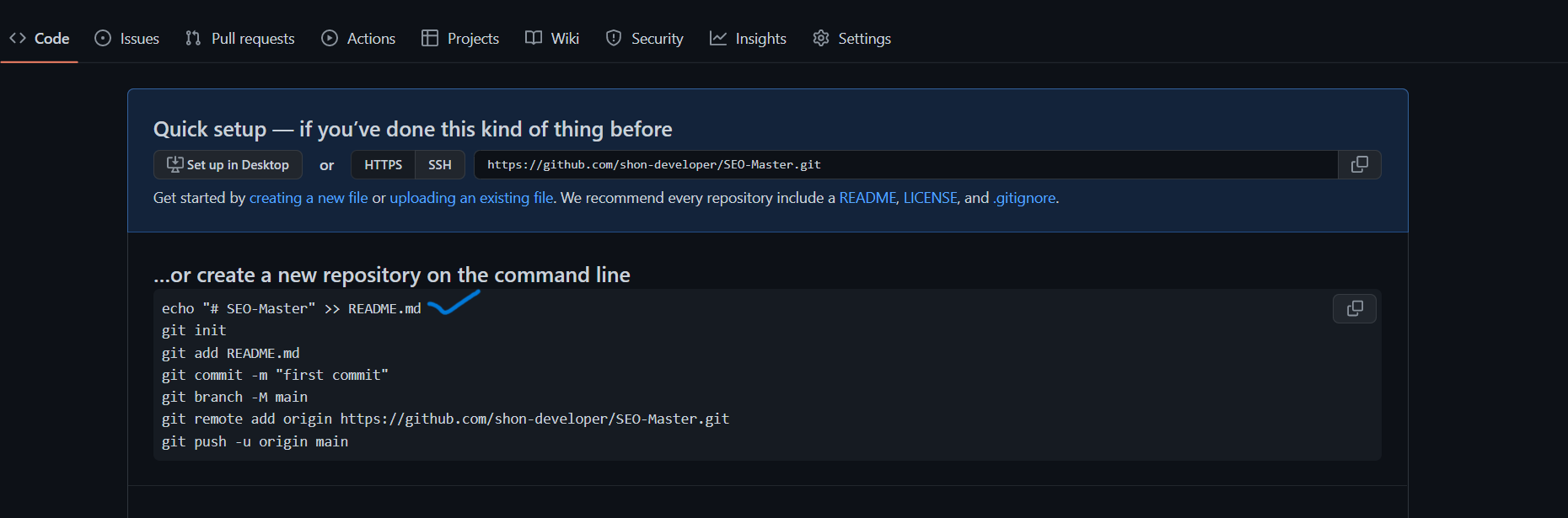Screen dimensions: 1568x518
Task: Click the 'git add README.md' line
Action: point(231,354)
